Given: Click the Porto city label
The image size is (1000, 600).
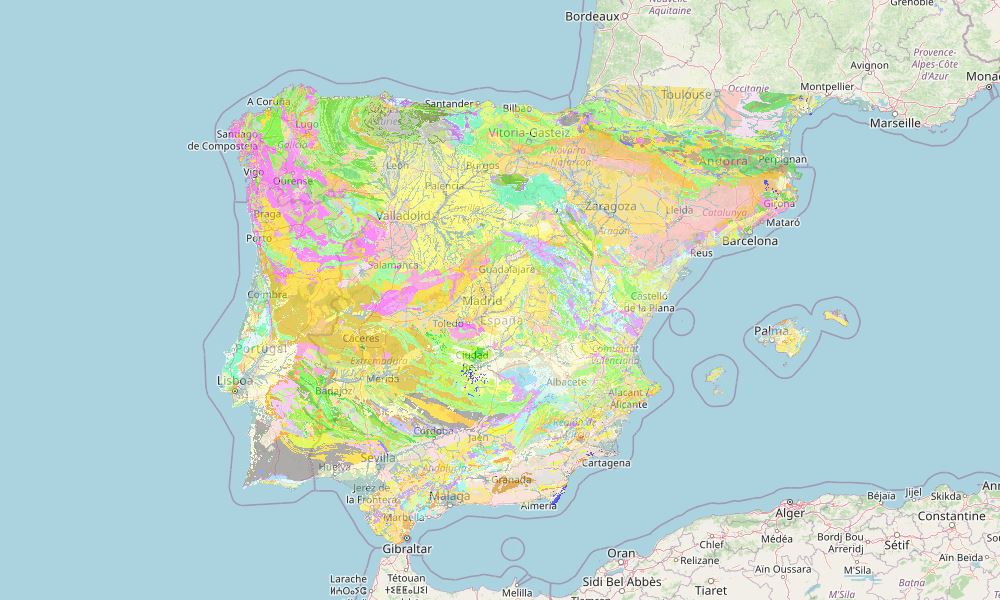Looking at the screenshot, I should [259, 237].
